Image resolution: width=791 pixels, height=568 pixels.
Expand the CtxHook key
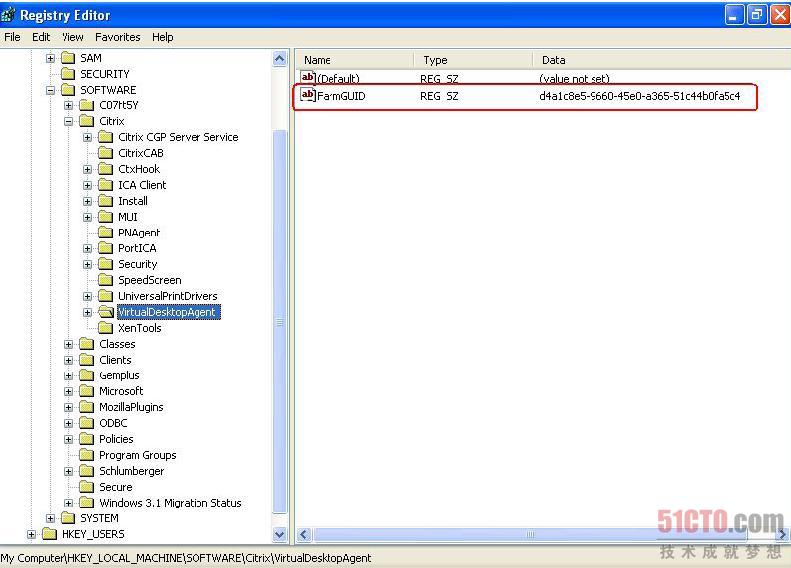click(87, 169)
